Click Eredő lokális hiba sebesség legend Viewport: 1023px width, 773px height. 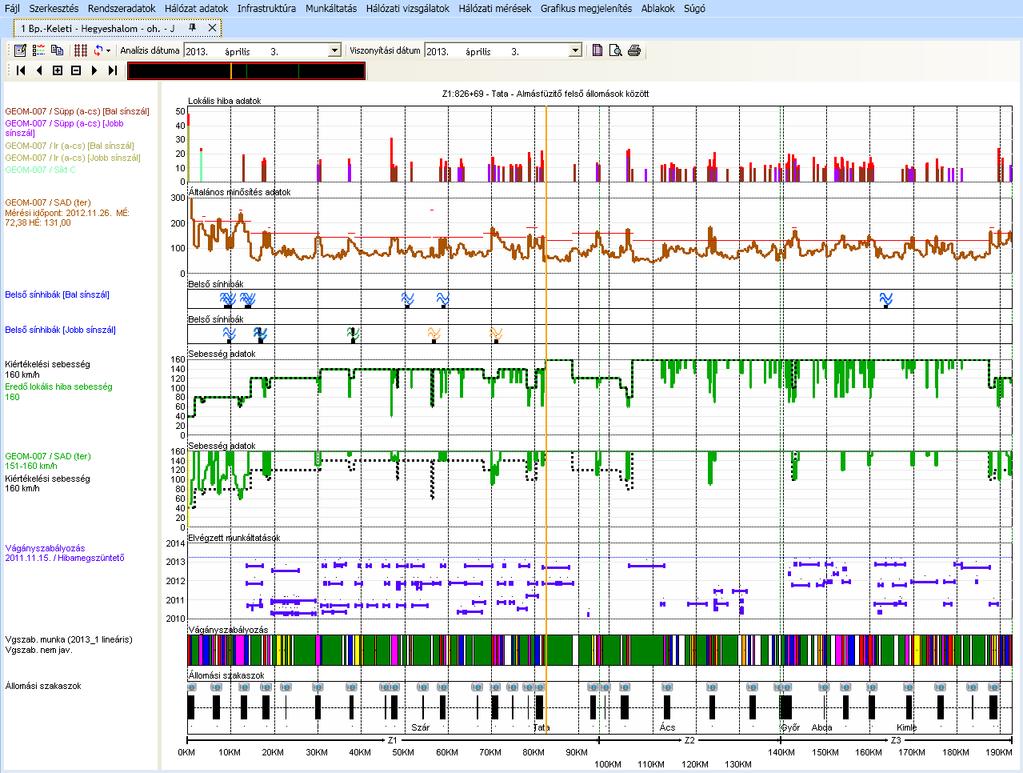click(x=58, y=387)
